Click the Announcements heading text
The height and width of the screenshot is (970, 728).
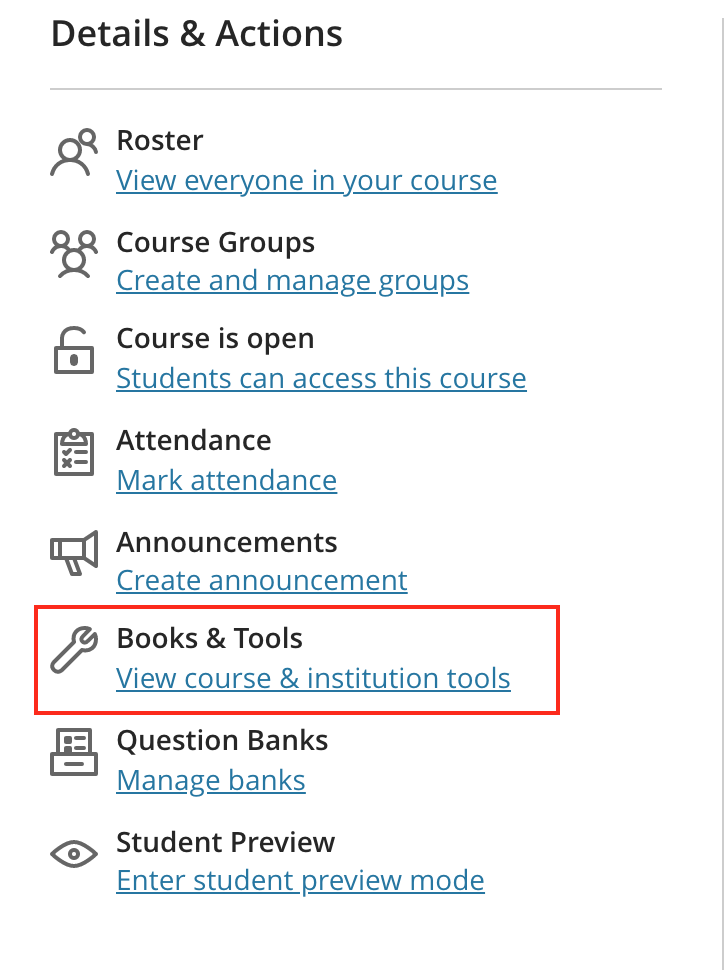tap(227, 542)
